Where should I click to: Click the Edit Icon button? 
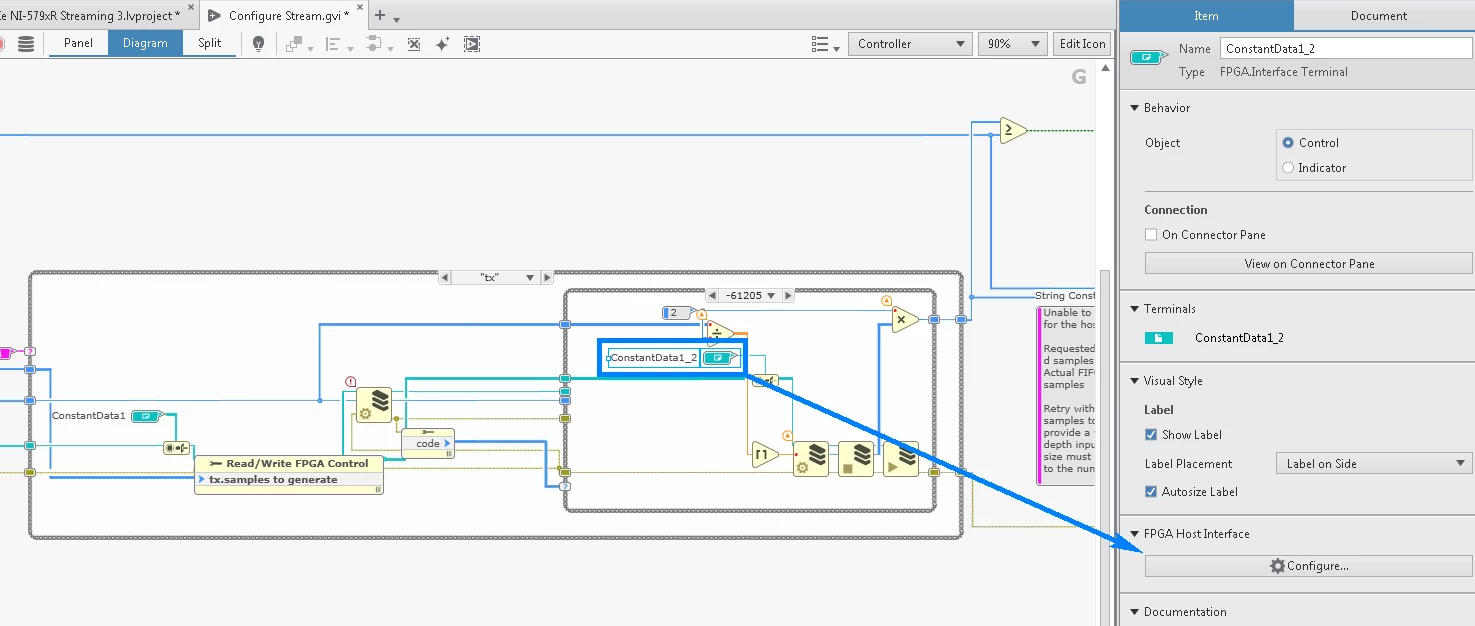[1081, 43]
